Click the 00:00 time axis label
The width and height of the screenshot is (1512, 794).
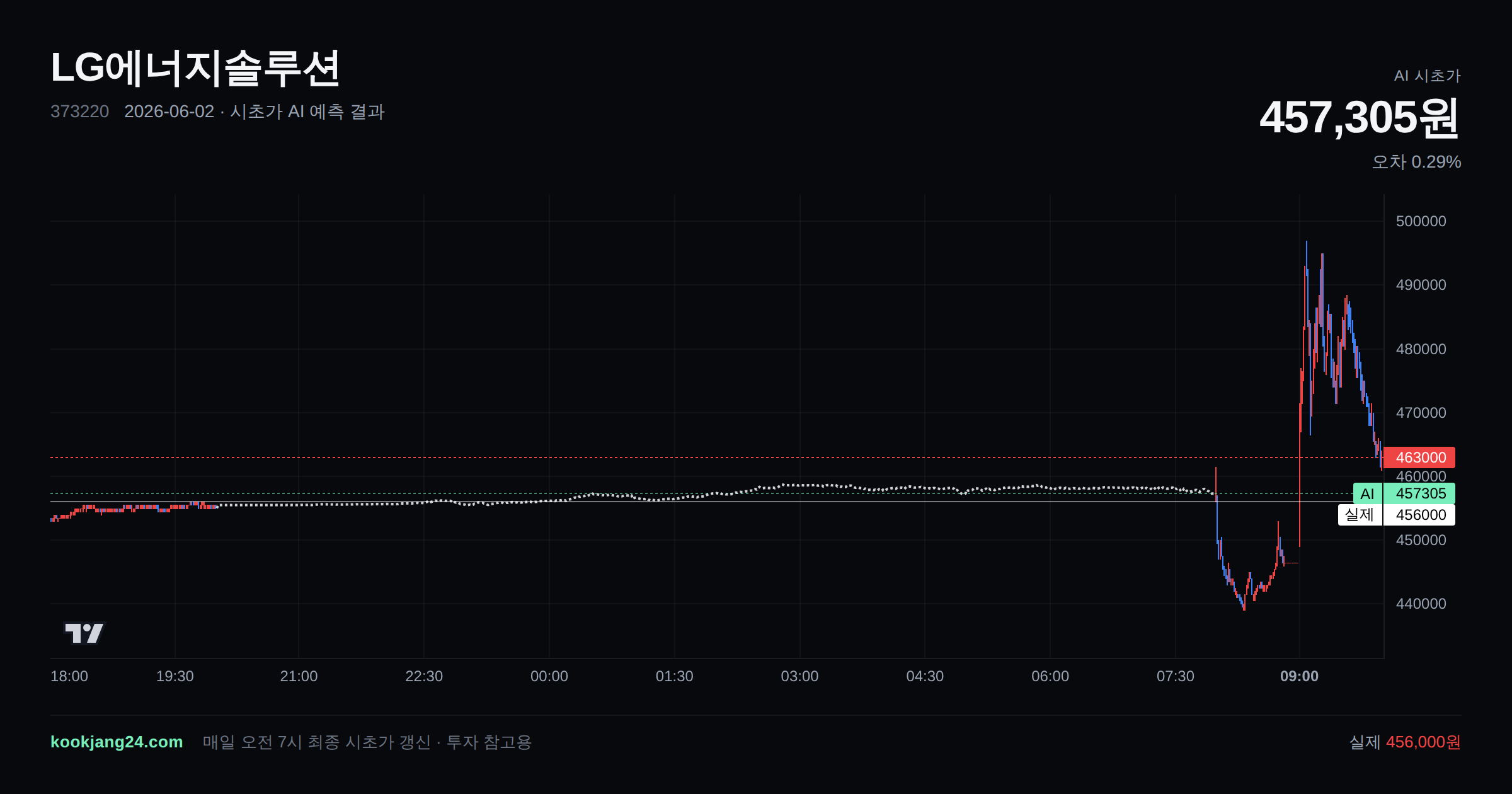pyautogui.click(x=549, y=676)
